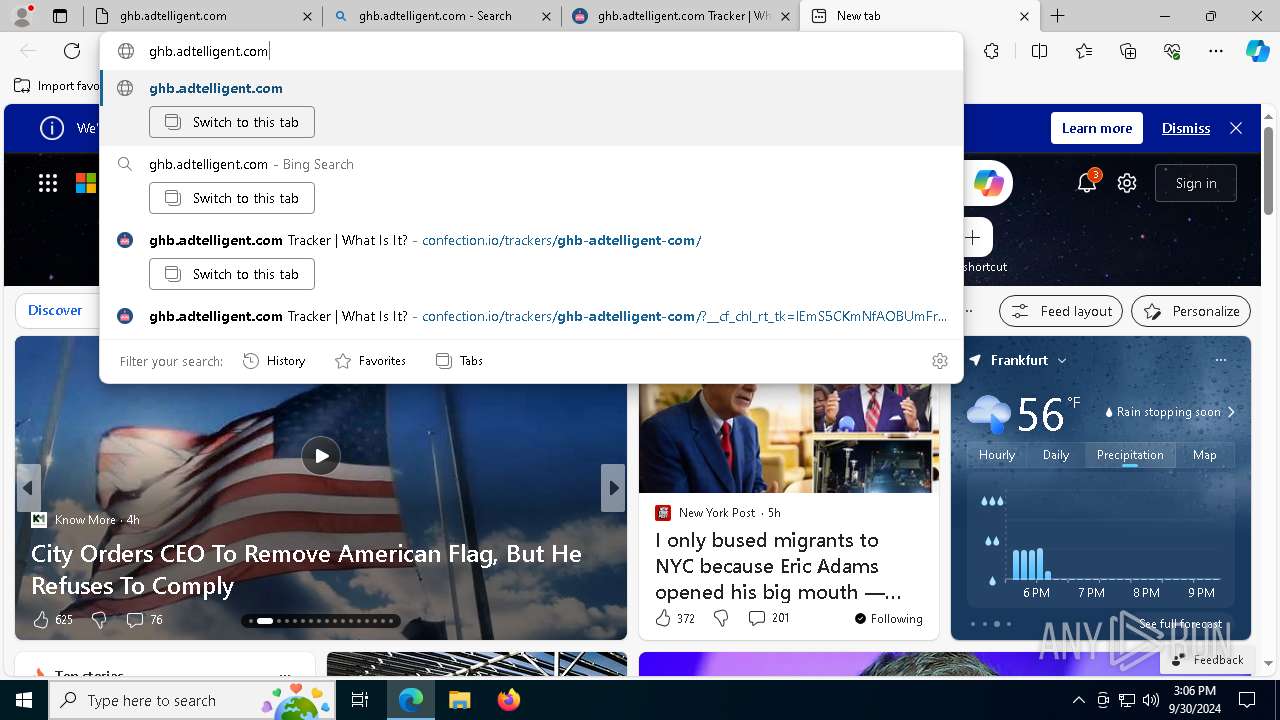1280x720 pixels.
Task: Go to next carousel story arrow
Action: click(x=613, y=488)
